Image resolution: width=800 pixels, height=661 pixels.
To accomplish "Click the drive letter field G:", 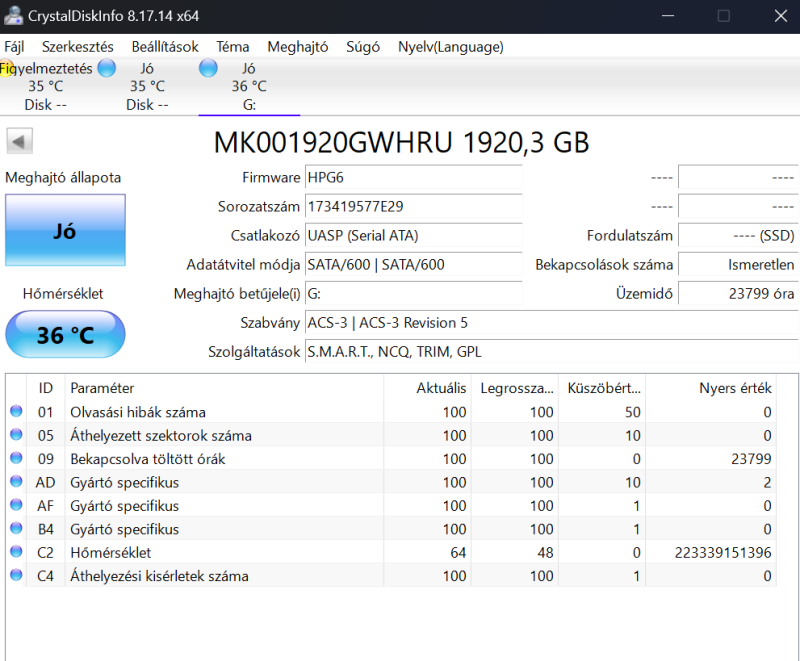I will point(414,294).
